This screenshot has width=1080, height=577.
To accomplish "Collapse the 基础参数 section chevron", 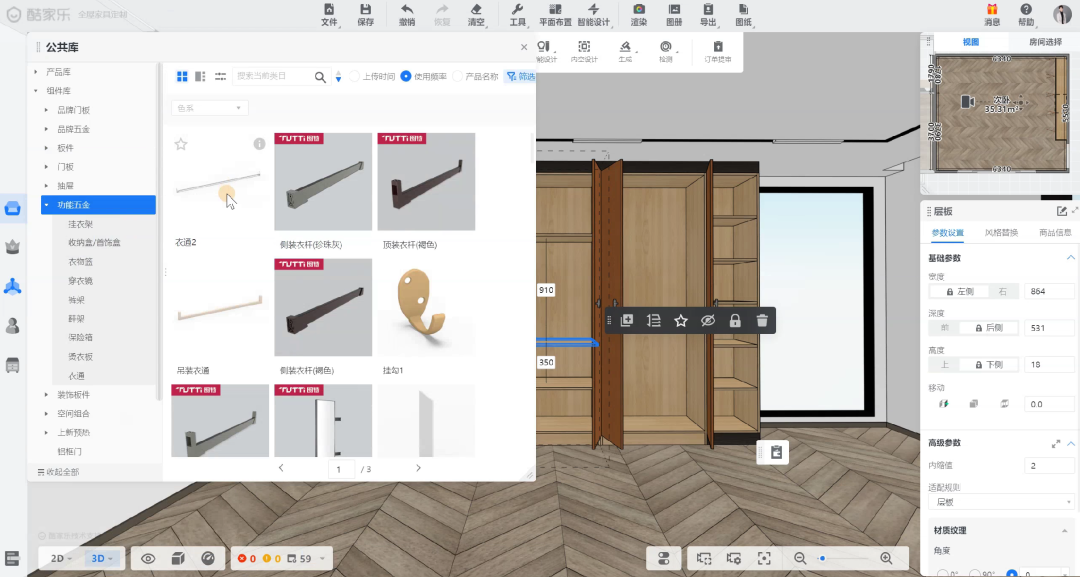I will coord(1070,258).
